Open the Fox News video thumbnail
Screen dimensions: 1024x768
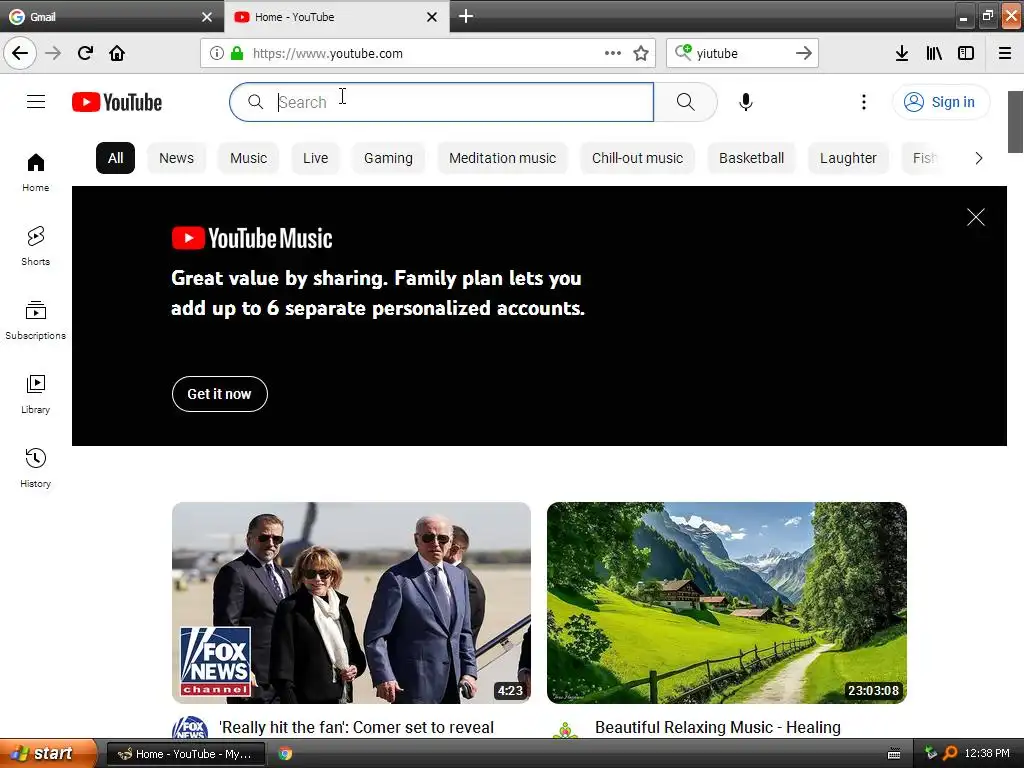tap(351, 603)
